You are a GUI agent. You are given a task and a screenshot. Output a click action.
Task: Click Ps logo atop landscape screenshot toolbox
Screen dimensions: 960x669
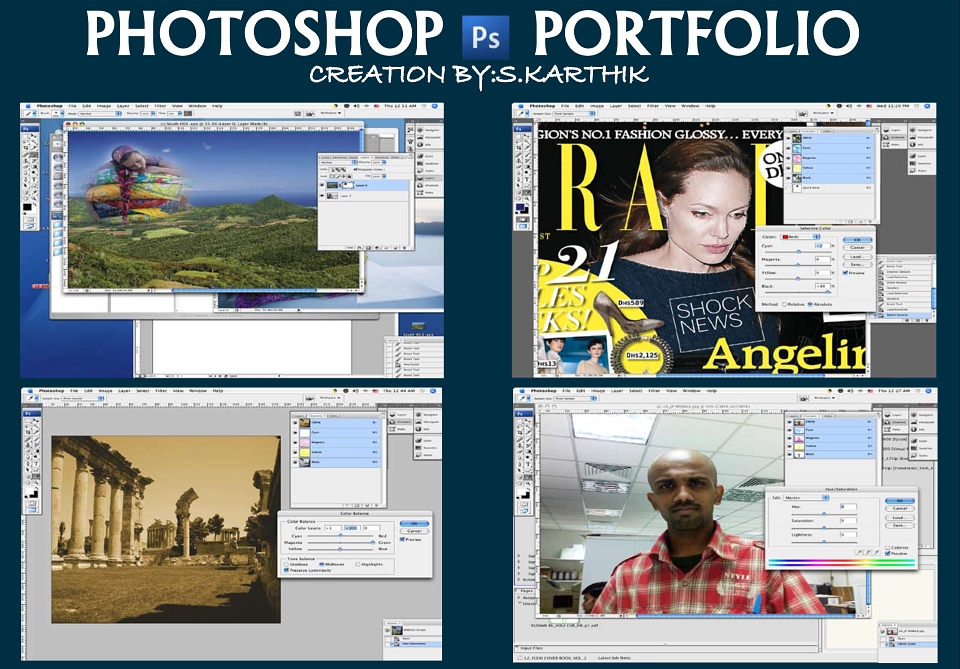pos(29,129)
